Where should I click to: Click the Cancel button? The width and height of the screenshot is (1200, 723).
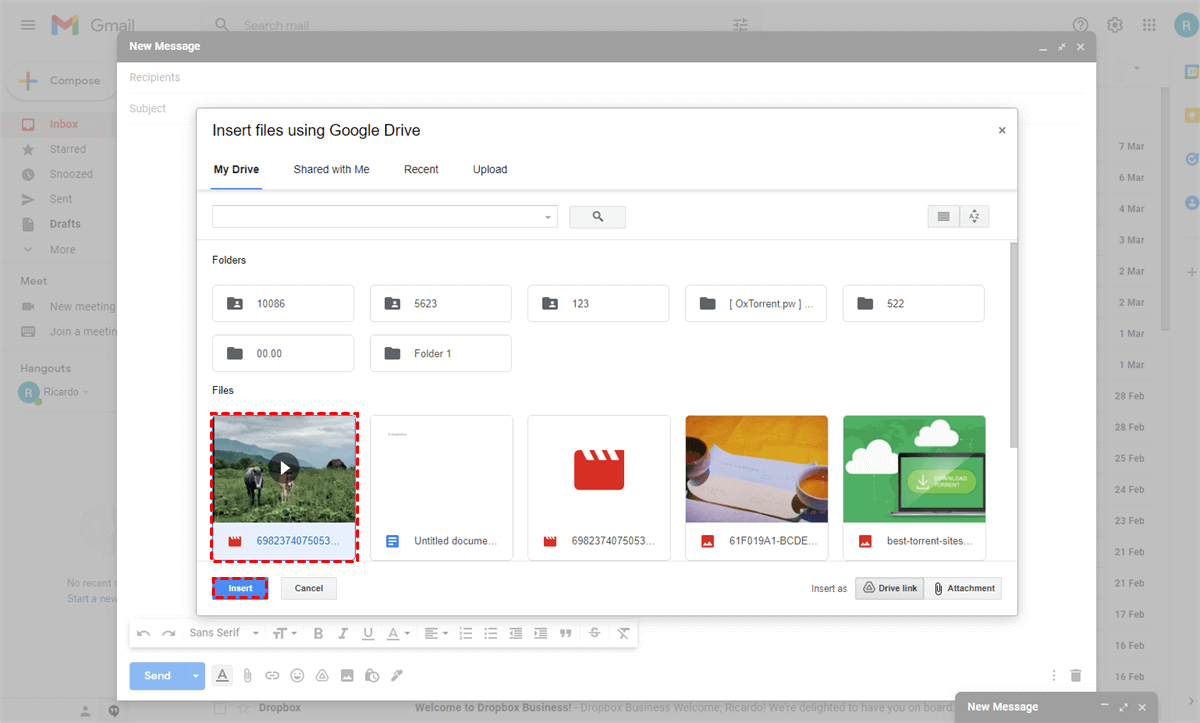click(309, 588)
